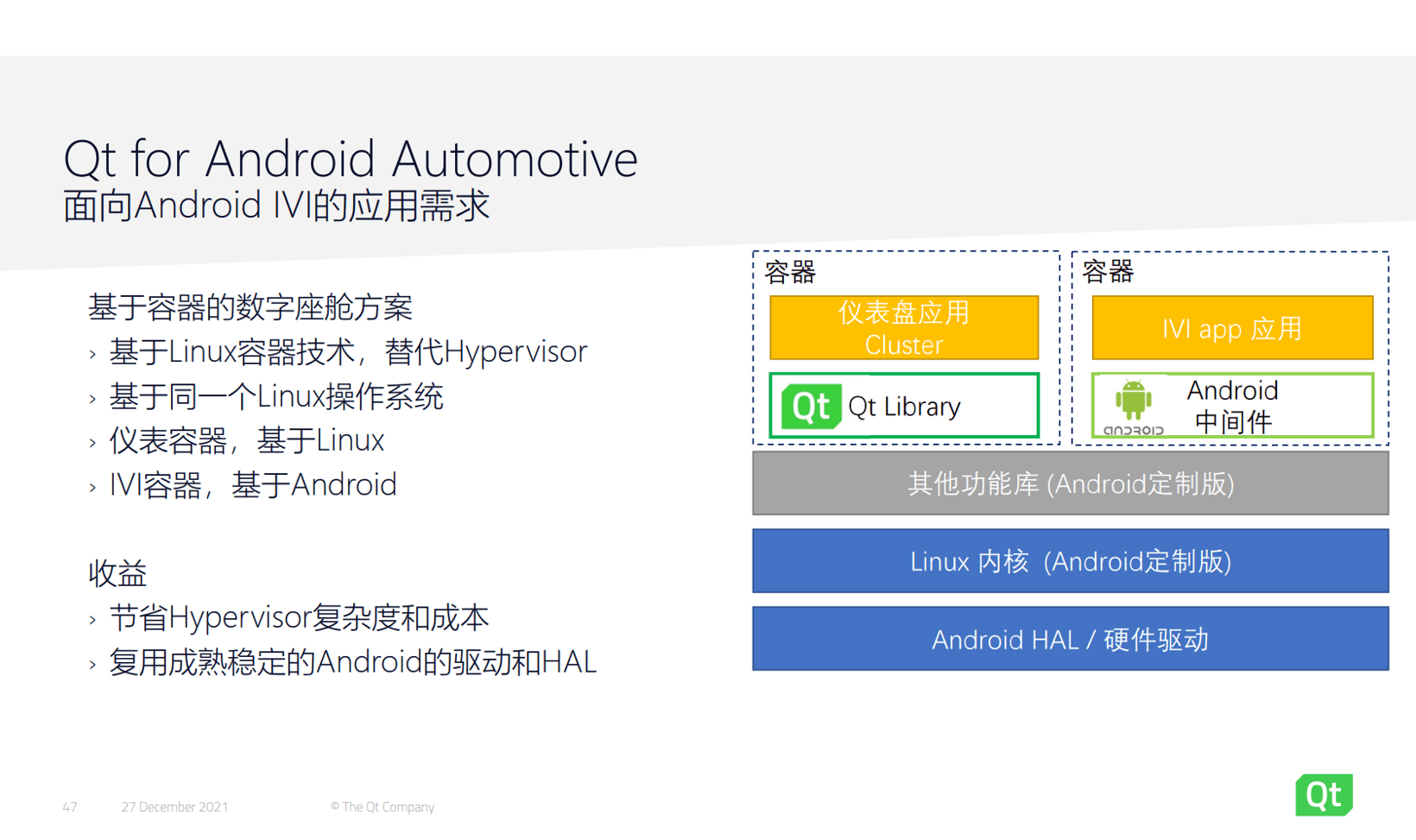Viewport: 1416px width, 840px height.
Task: Click the 'Qt Library' label
Action: (904, 406)
